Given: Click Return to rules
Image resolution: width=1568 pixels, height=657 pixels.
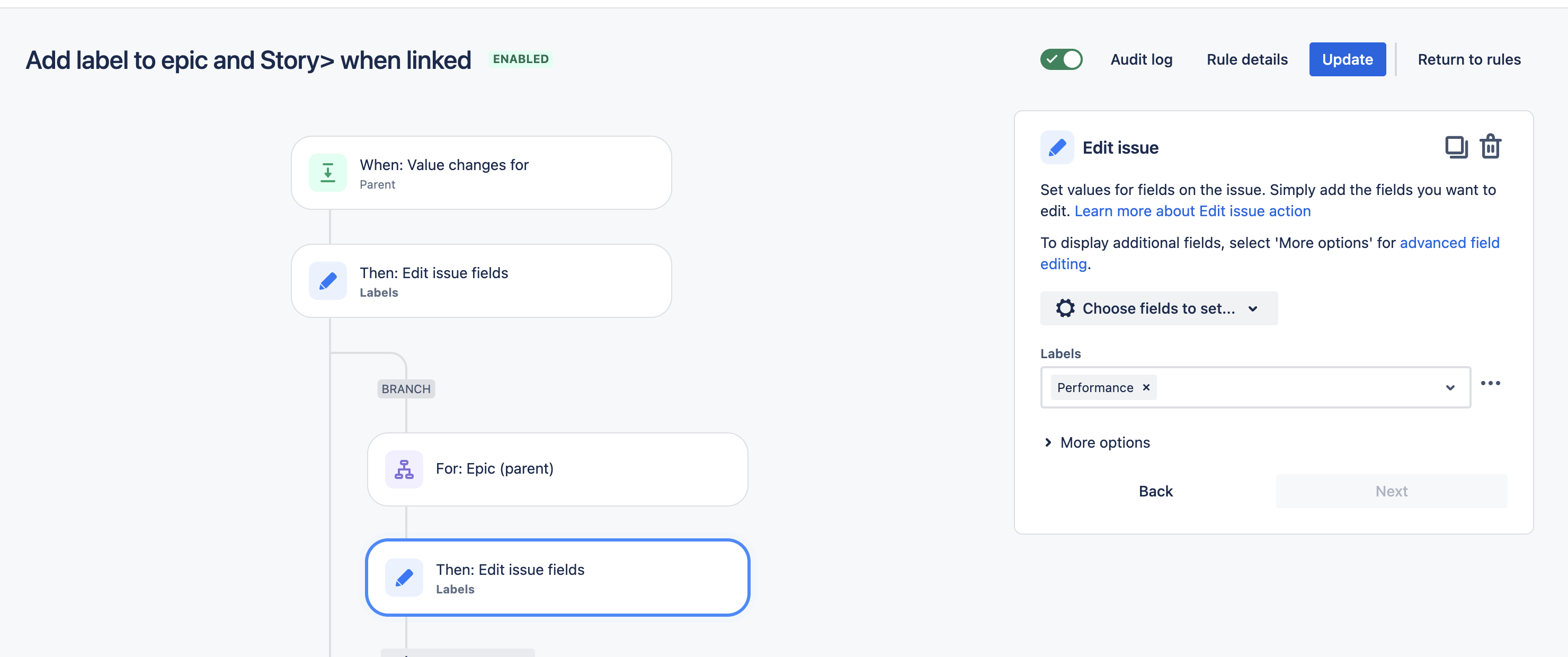Looking at the screenshot, I should [1469, 60].
